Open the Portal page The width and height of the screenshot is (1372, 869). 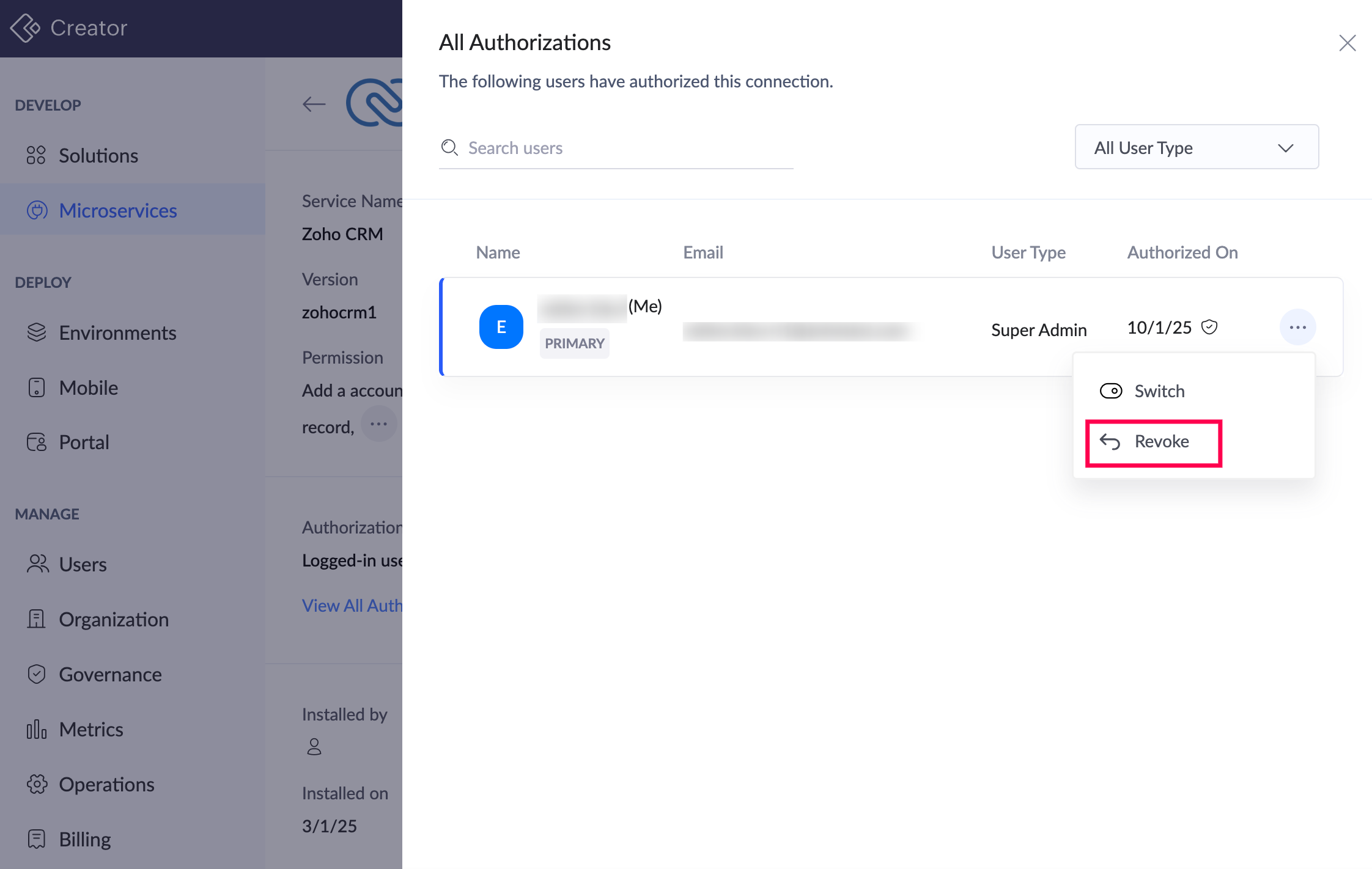point(84,442)
